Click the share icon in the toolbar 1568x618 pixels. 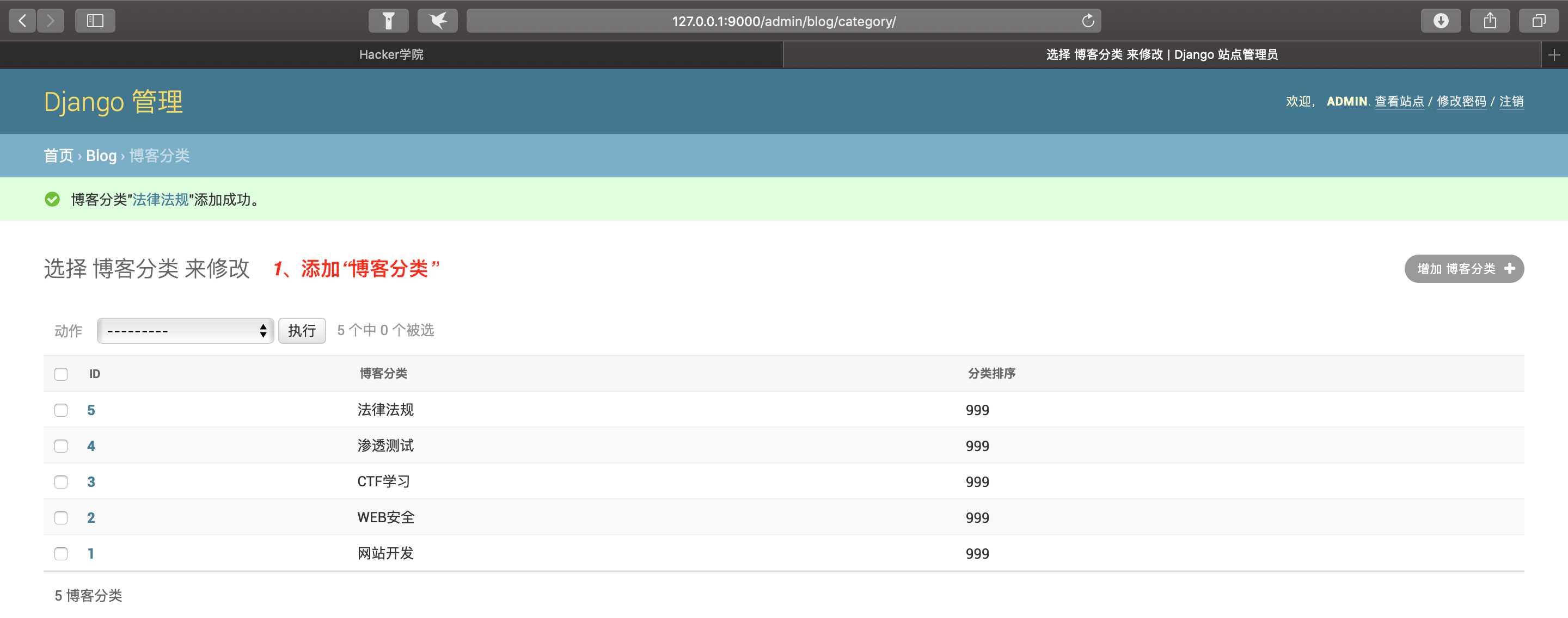coord(1490,21)
